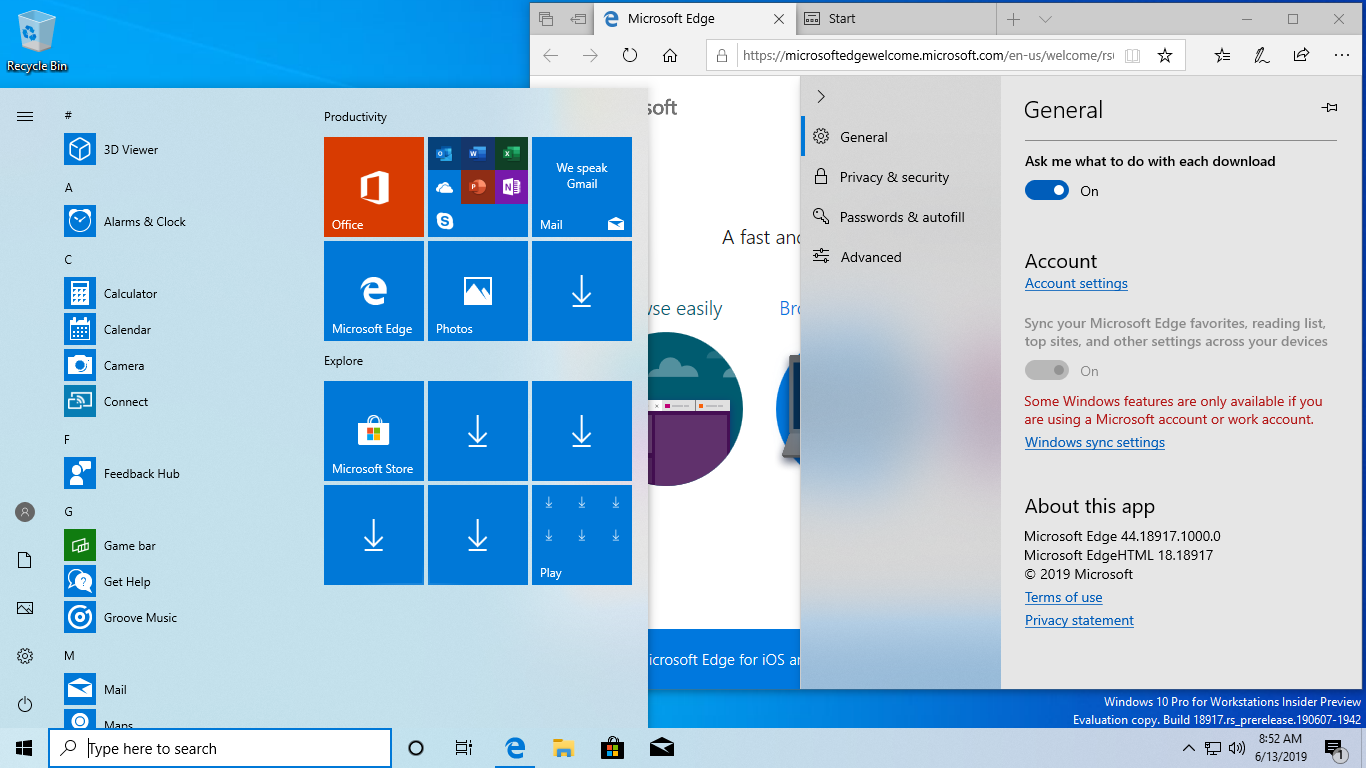
Task: Open Settings gear in Start sidebar
Action: click(25, 656)
